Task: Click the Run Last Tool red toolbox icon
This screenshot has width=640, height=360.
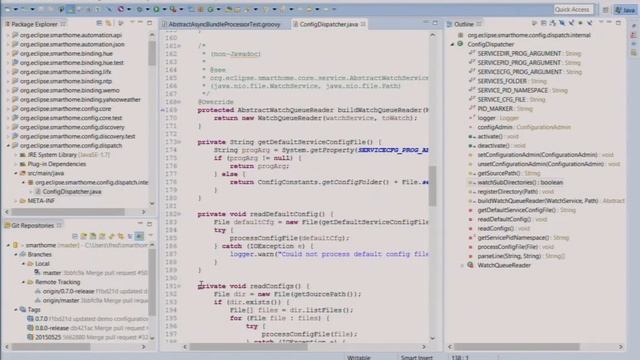Action: pyautogui.click(x=173, y=9)
